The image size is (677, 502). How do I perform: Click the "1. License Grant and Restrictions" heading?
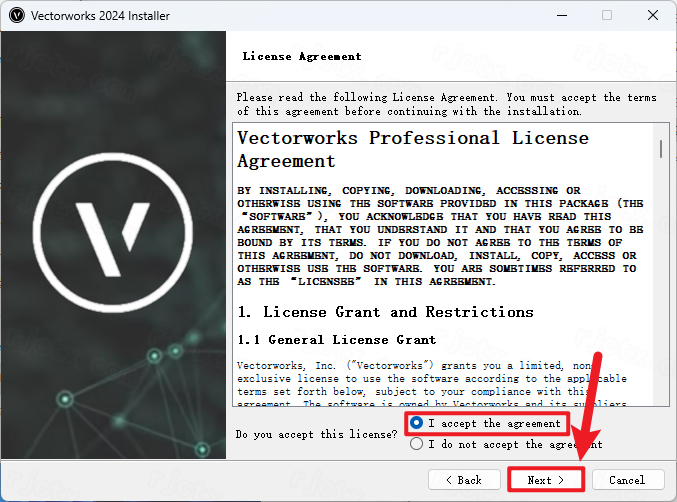pyautogui.click(x=386, y=312)
